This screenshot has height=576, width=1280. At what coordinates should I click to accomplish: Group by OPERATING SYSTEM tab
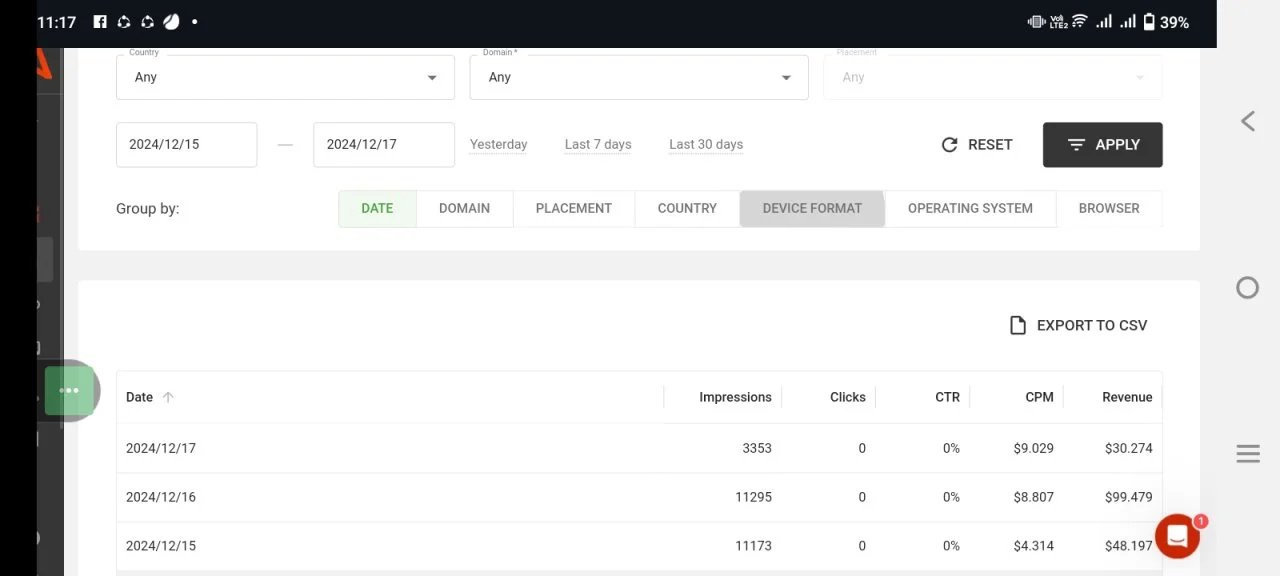tap(970, 208)
